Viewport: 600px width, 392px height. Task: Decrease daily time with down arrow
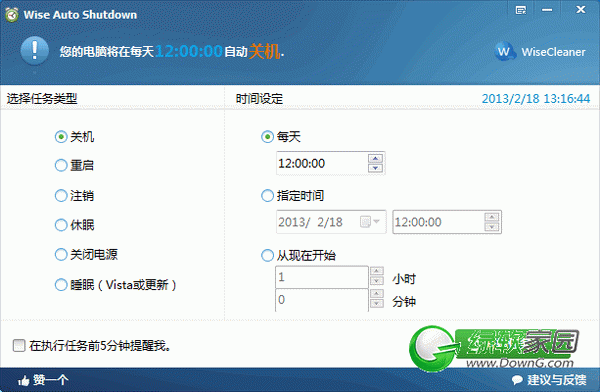coord(375,168)
